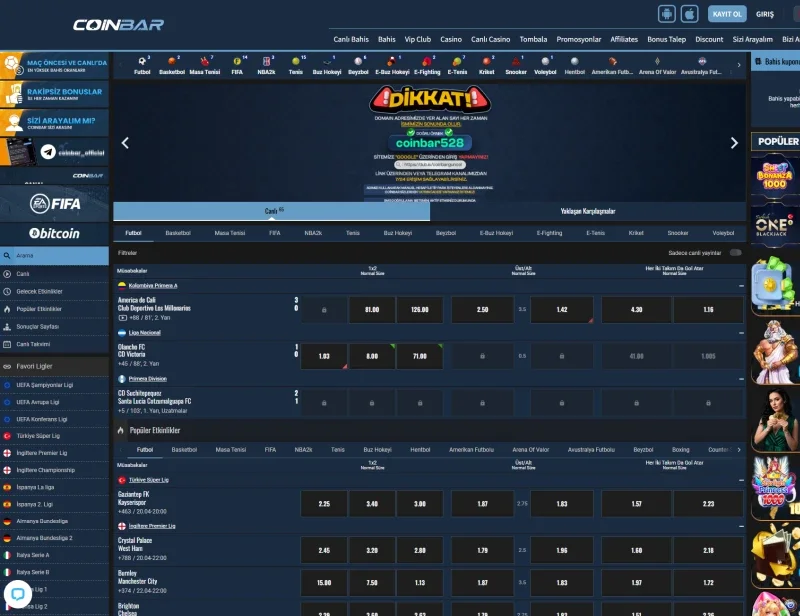
Task: Open Casino menu item
Action: [451, 39]
